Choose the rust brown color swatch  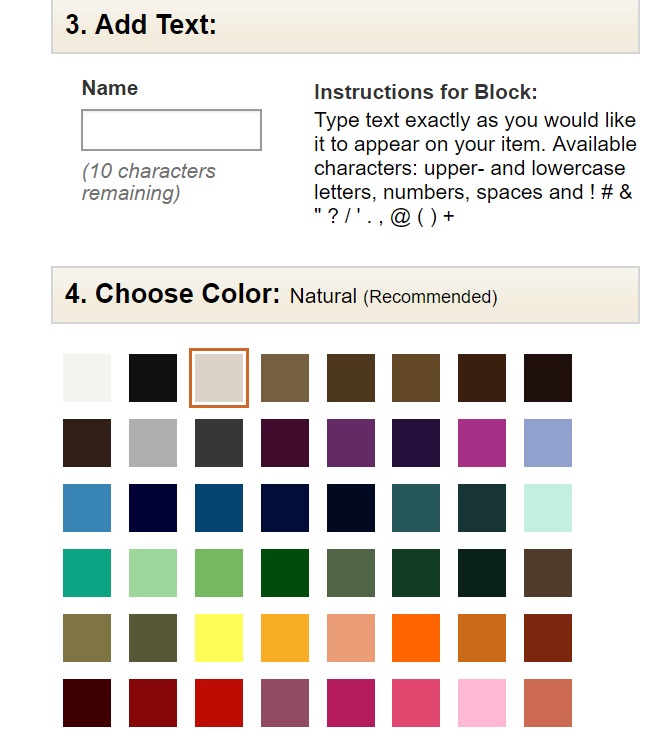[548, 638]
